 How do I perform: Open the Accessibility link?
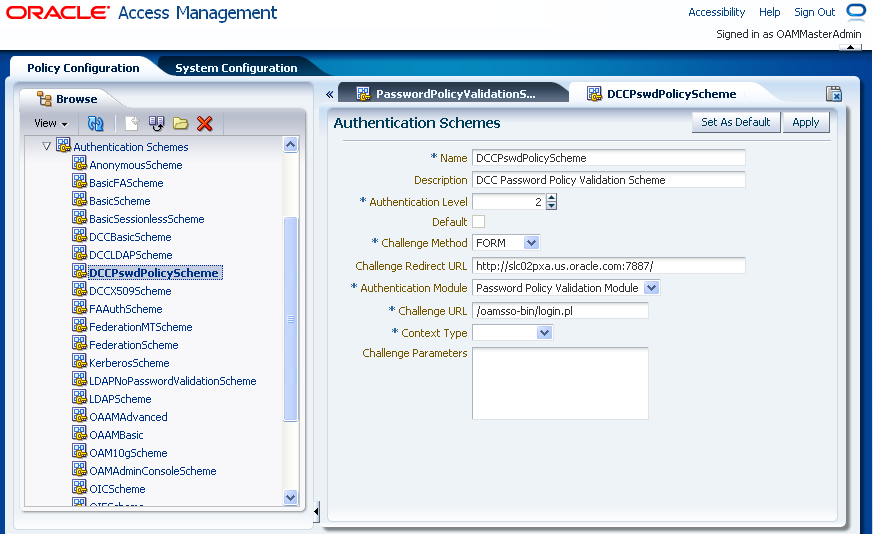click(717, 12)
